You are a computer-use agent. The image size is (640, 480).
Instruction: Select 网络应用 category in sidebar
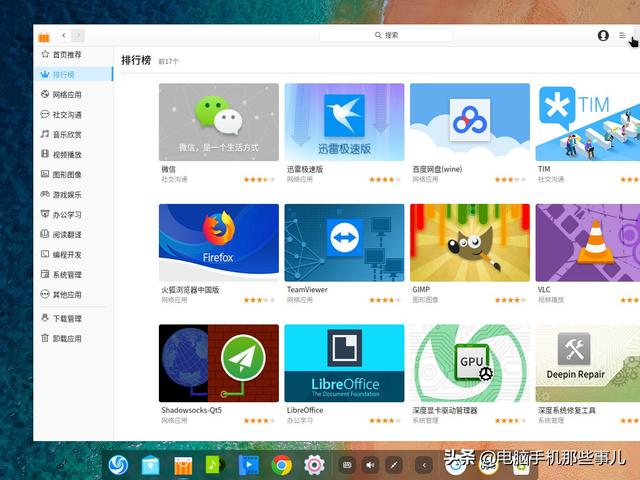(x=66, y=94)
